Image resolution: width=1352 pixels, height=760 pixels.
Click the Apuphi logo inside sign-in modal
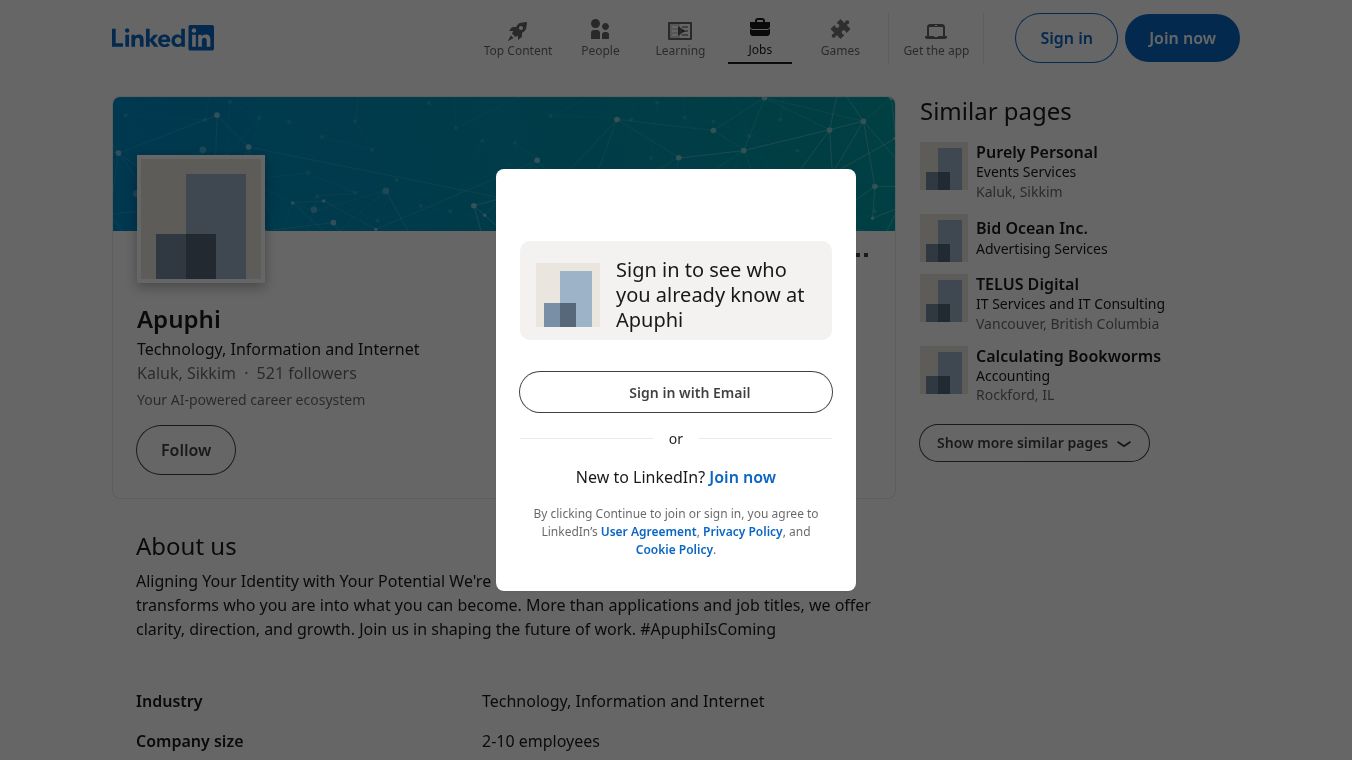568,295
